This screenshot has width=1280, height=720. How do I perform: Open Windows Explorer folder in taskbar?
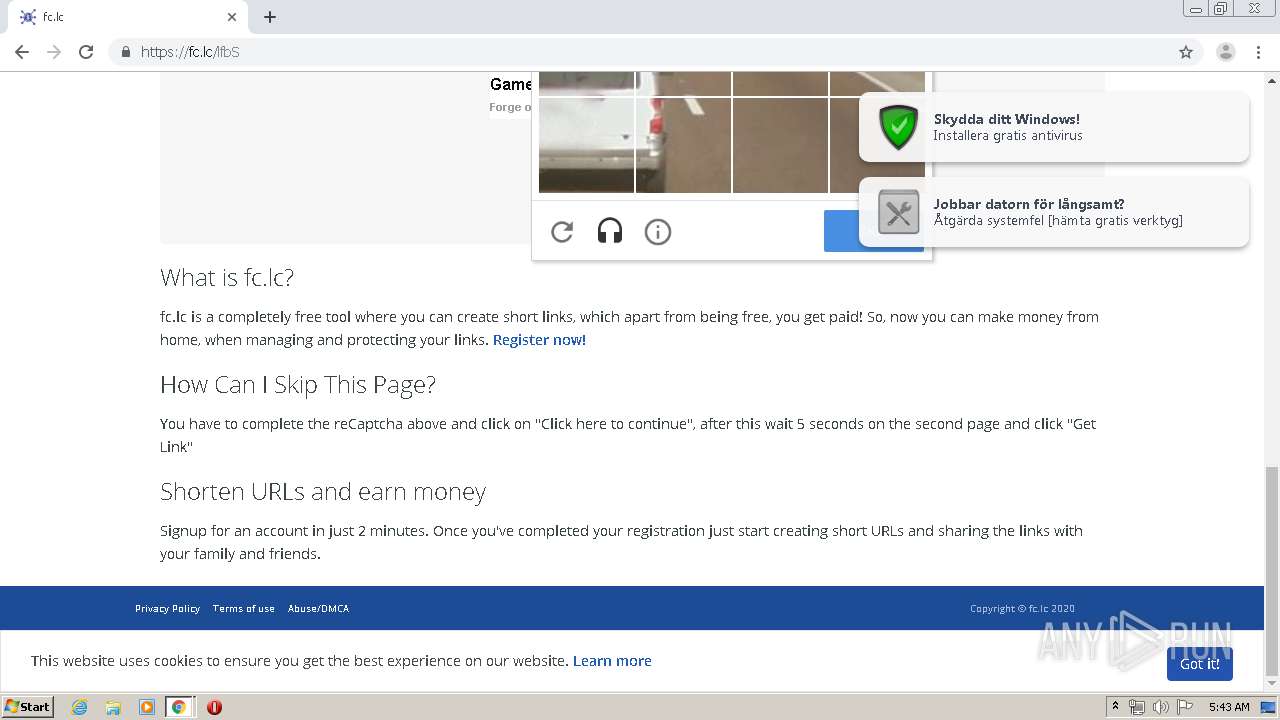coord(113,707)
